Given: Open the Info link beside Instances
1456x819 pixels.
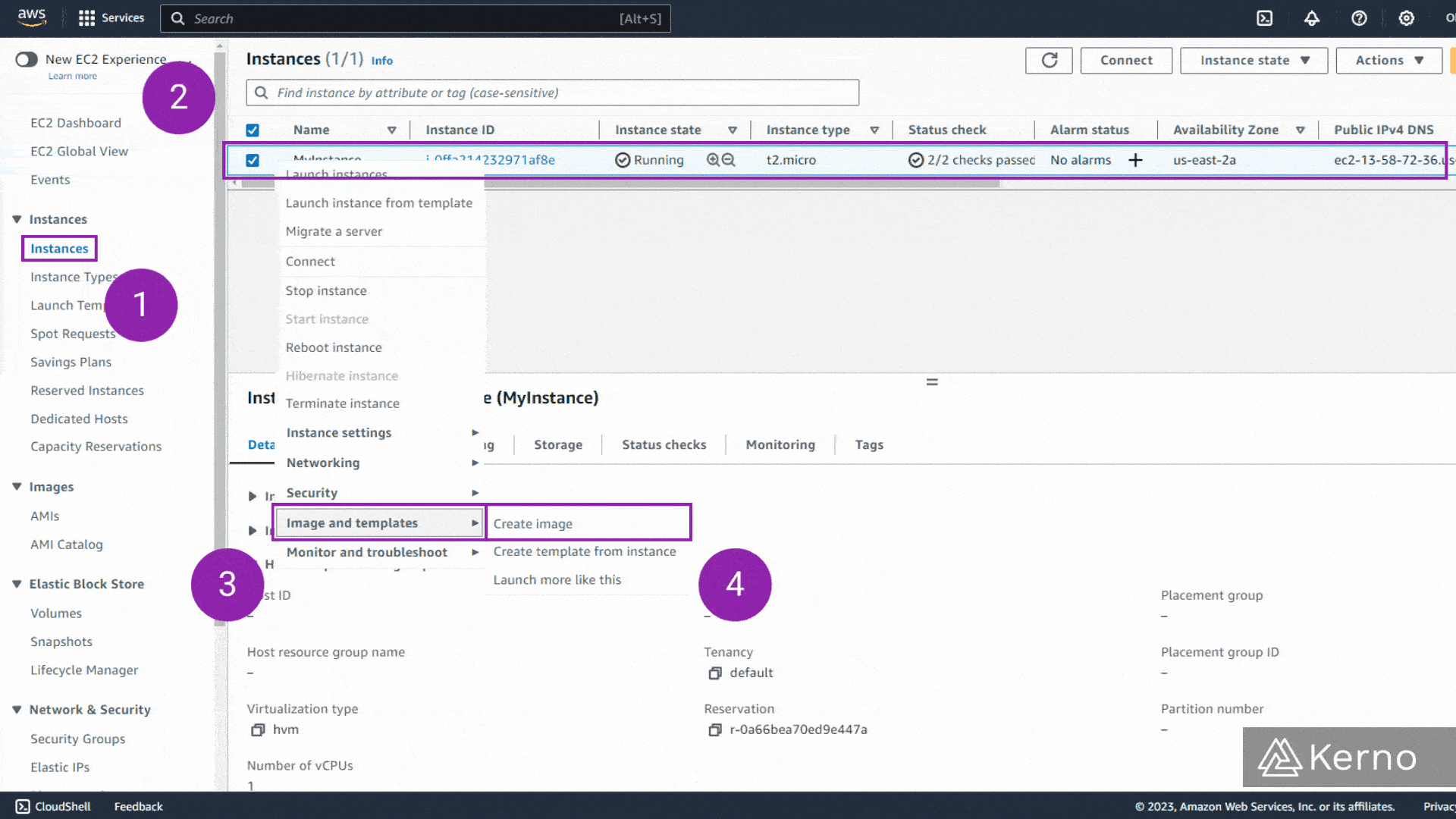Looking at the screenshot, I should tap(381, 61).
